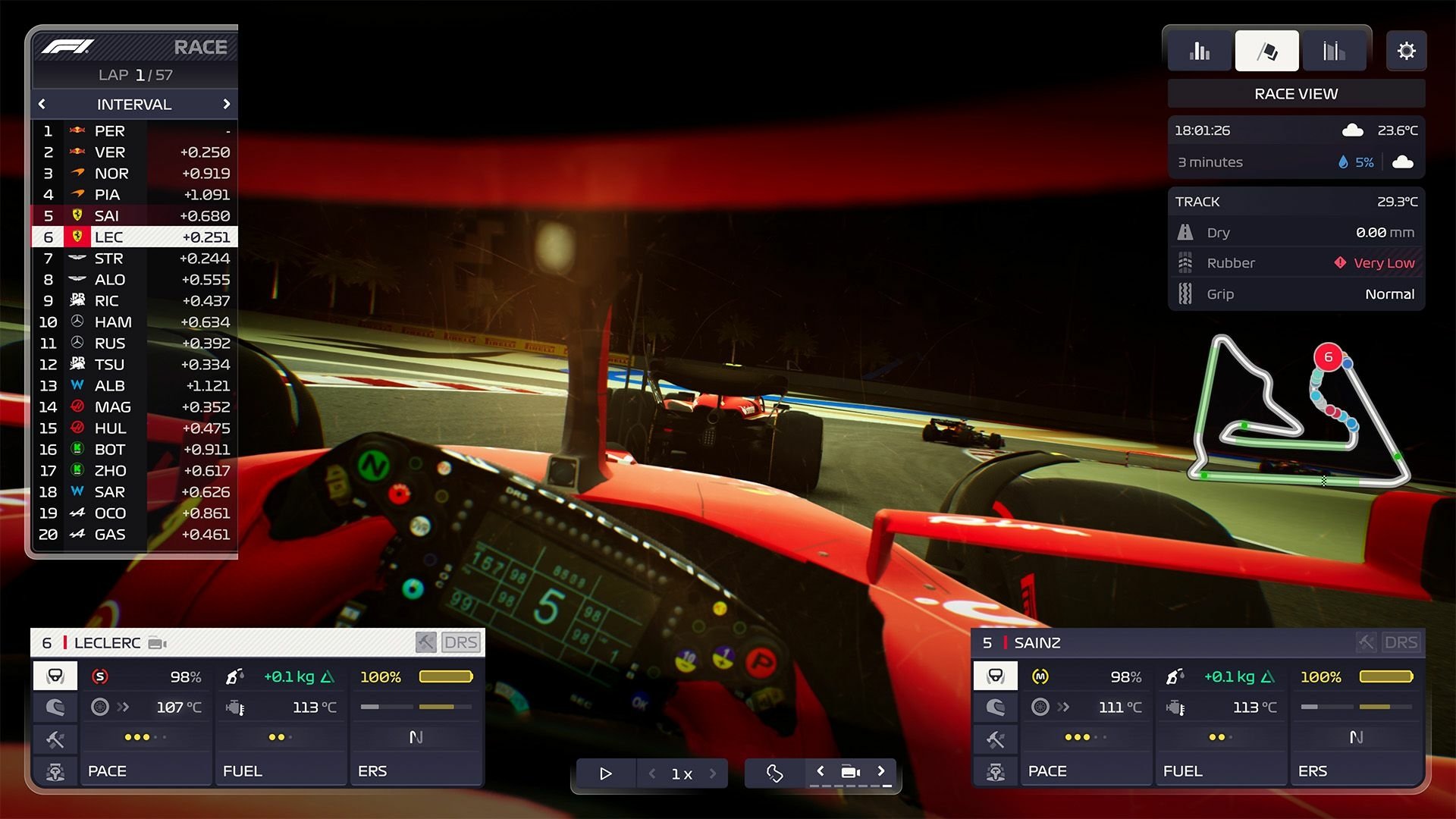
Task: Click the pit strategy icon in Leclerc's panel
Action: (55, 771)
